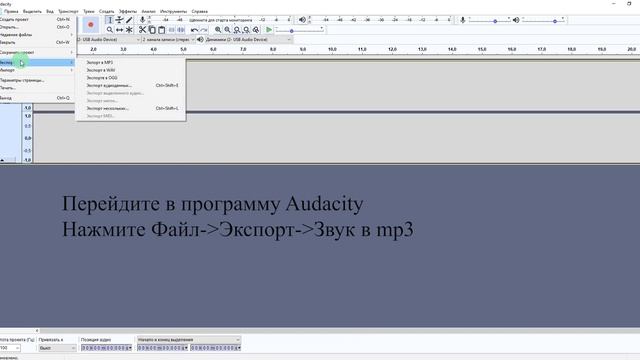Choose Export as MP3
This screenshot has width=640, height=360.
click(x=131, y=62)
